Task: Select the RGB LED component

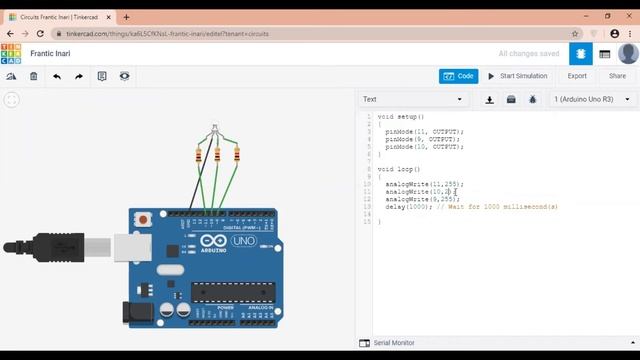Action: click(x=215, y=129)
